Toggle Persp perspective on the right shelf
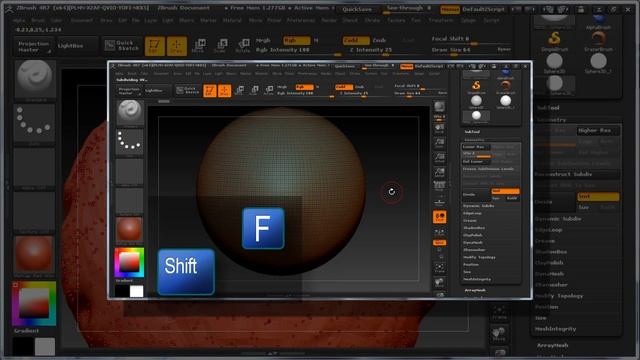This screenshot has height=360, width=640. click(440, 186)
